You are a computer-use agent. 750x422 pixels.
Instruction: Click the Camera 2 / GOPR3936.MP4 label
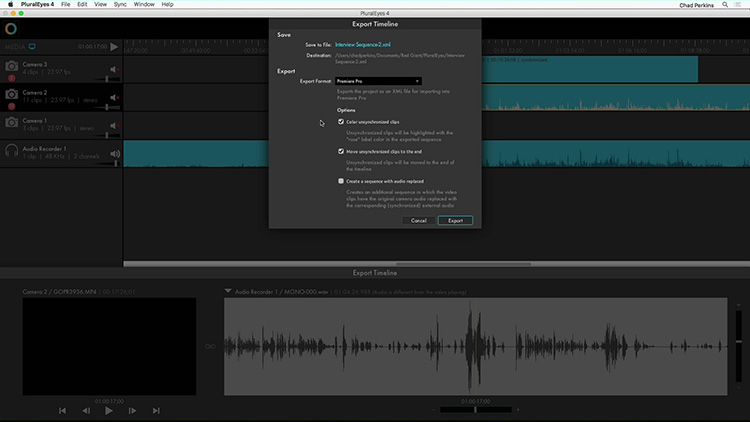click(59, 291)
